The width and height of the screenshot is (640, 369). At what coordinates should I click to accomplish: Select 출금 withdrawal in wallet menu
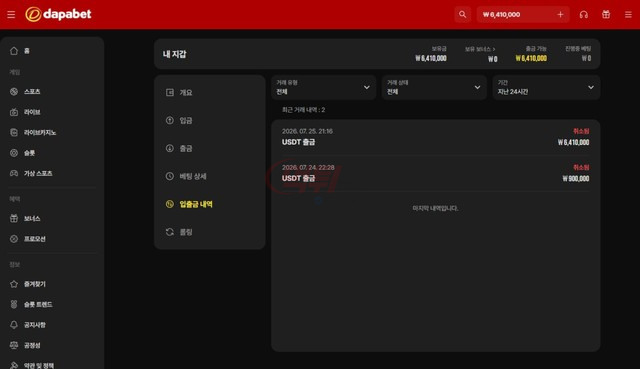pyautogui.click(x=209, y=148)
